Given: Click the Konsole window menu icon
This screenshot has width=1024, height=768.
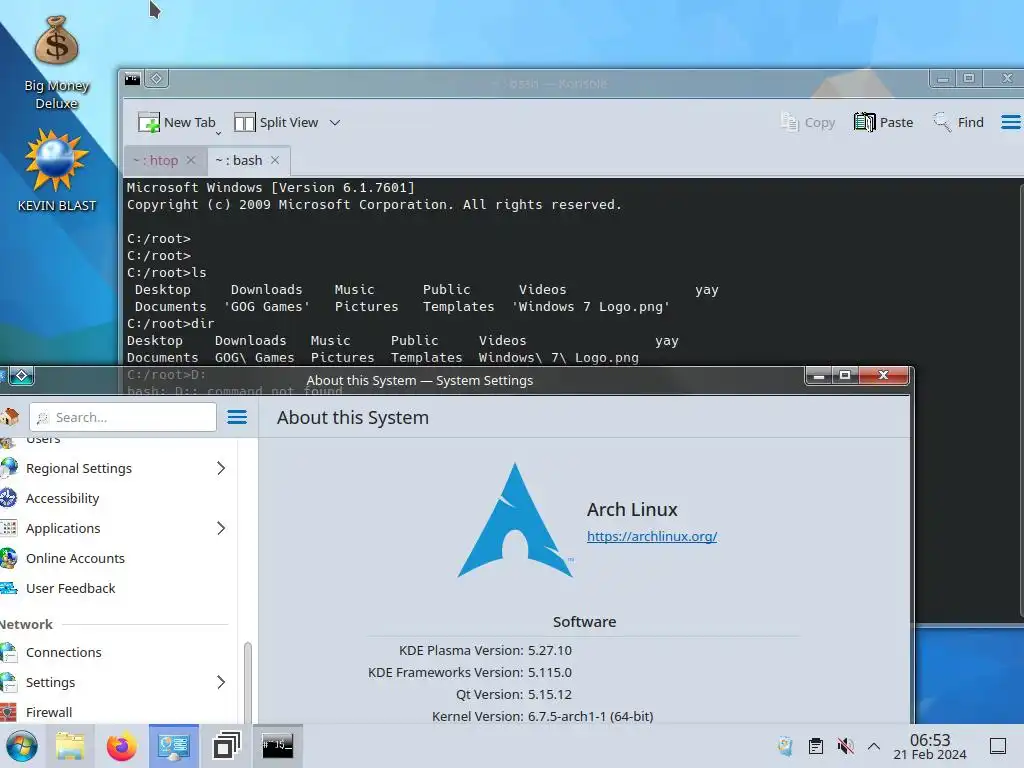Looking at the screenshot, I should [133, 79].
